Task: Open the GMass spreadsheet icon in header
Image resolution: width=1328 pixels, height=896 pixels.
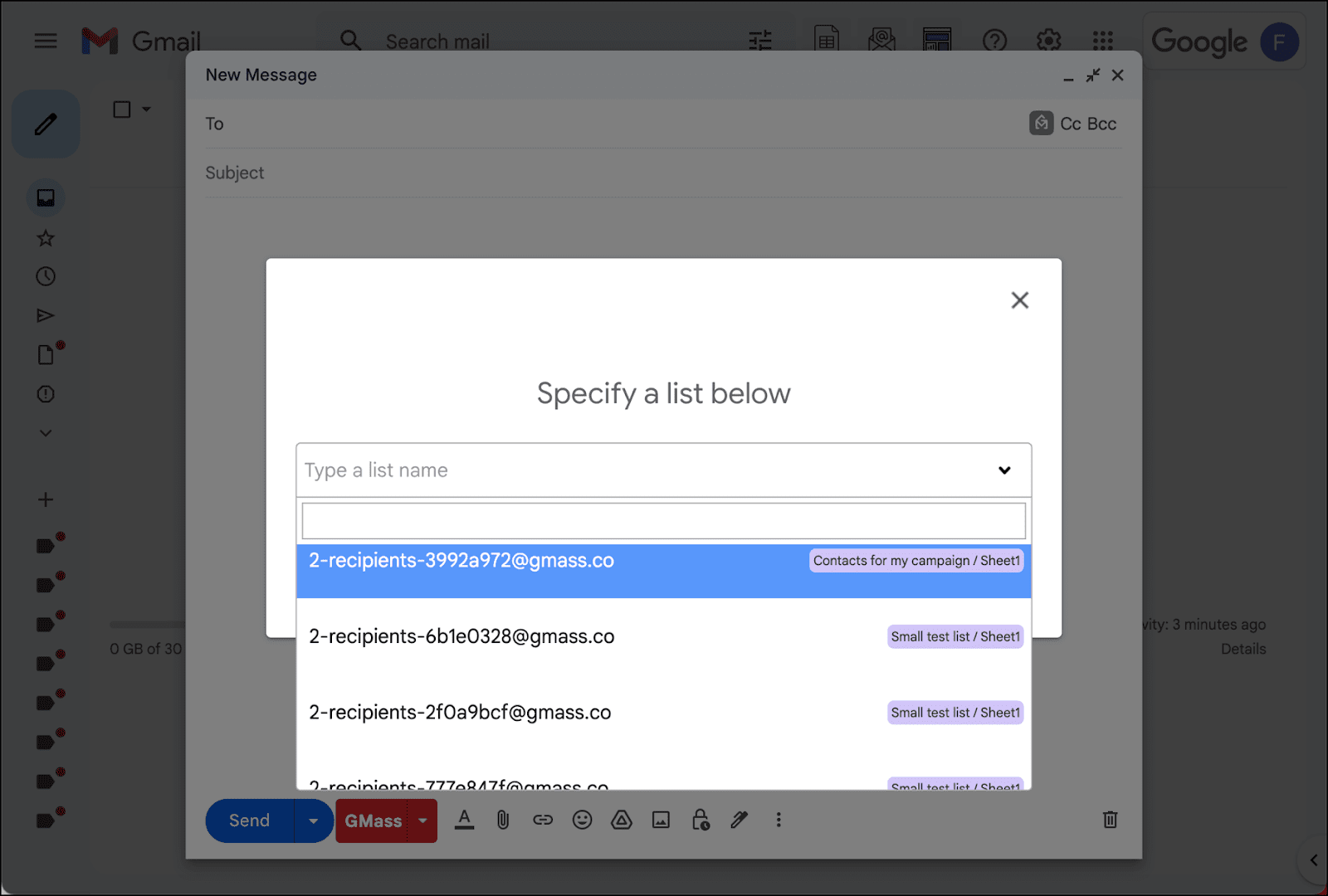Action: pyautogui.click(x=827, y=40)
